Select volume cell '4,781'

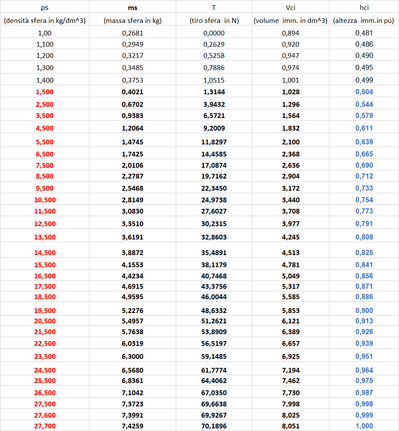(x=291, y=265)
